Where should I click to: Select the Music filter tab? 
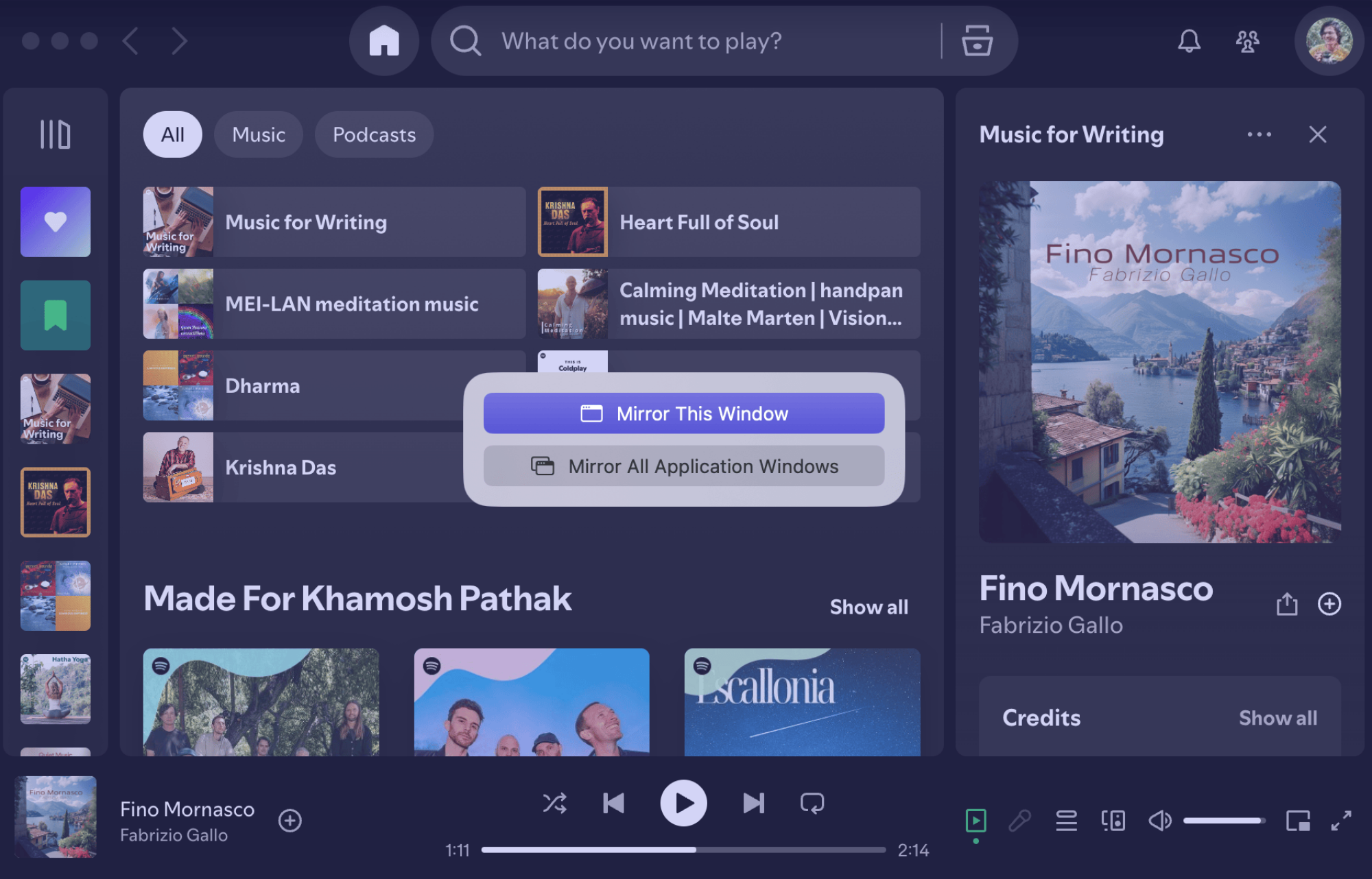pyautogui.click(x=259, y=134)
